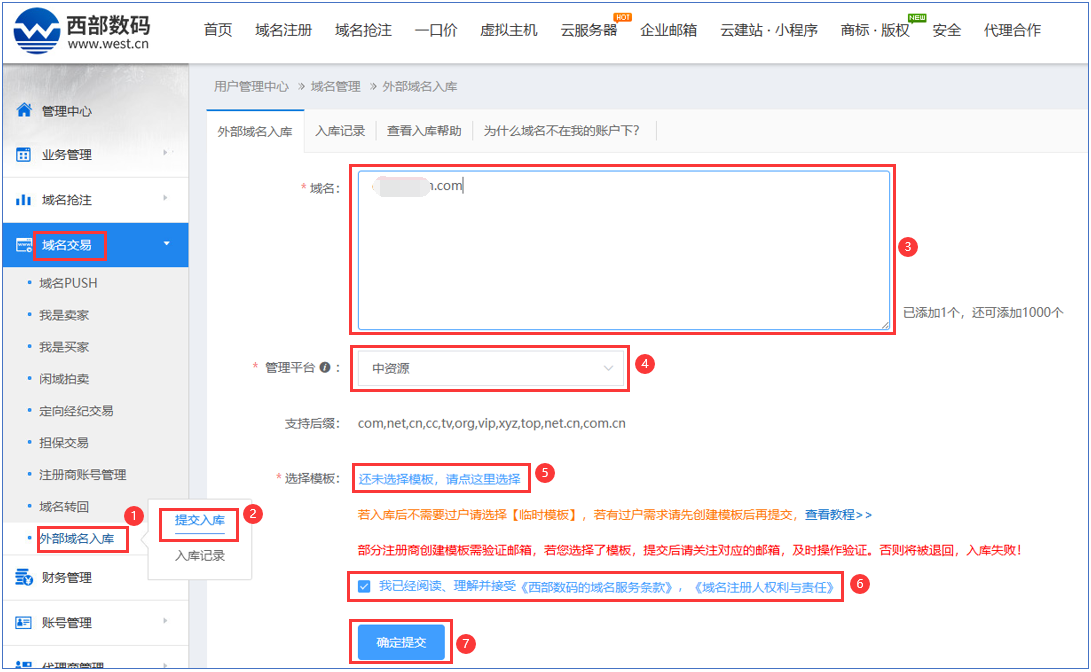This screenshot has height=672, width=1091.
Task: Switch to the 入库记录 tab
Action: click(x=339, y=130)
